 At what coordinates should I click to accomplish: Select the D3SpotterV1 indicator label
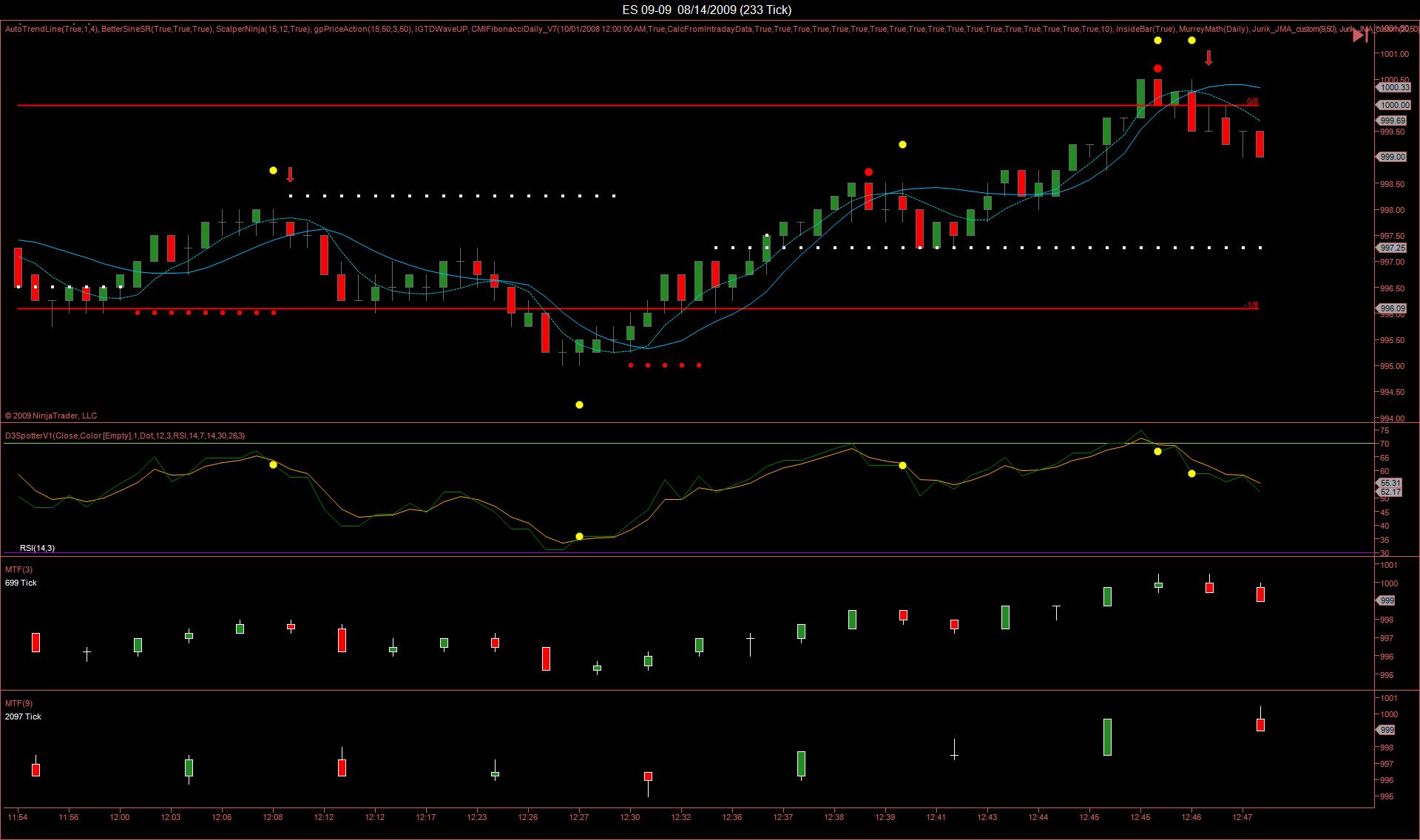click(125, 436)
